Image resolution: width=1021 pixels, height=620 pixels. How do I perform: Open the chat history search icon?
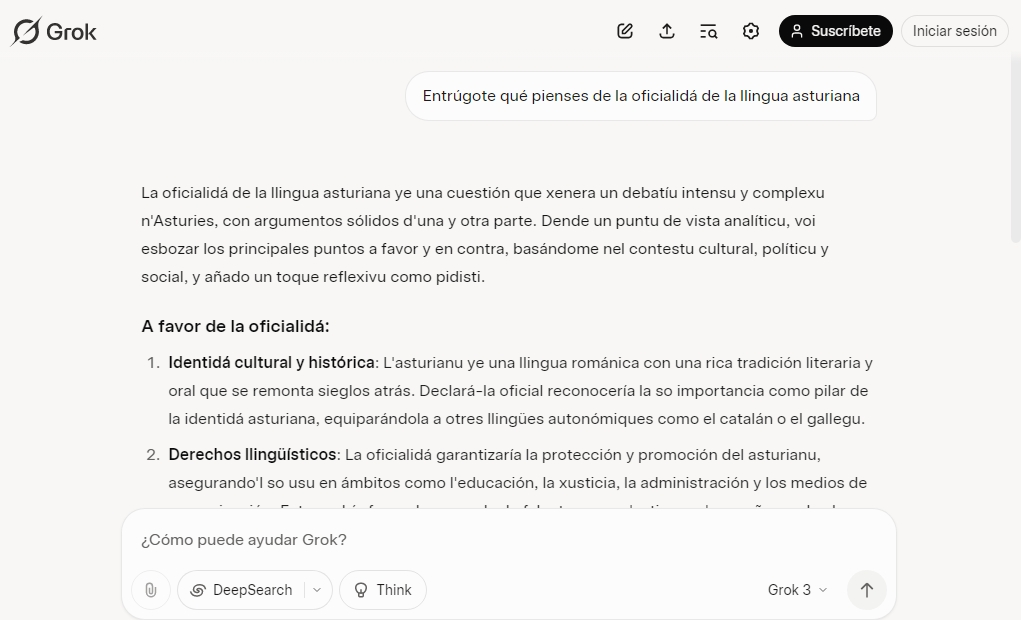point(708,31)
